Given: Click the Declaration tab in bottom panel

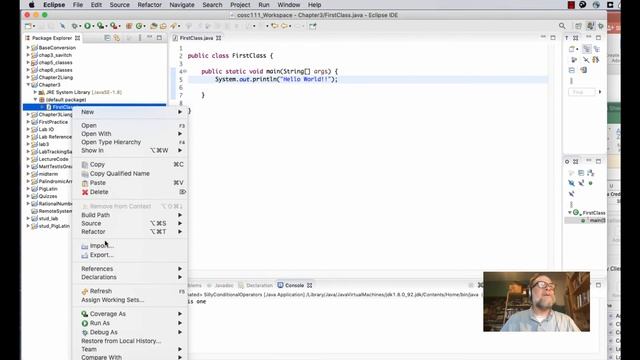Looking at the screenshot, I should [x=259, y=285].
